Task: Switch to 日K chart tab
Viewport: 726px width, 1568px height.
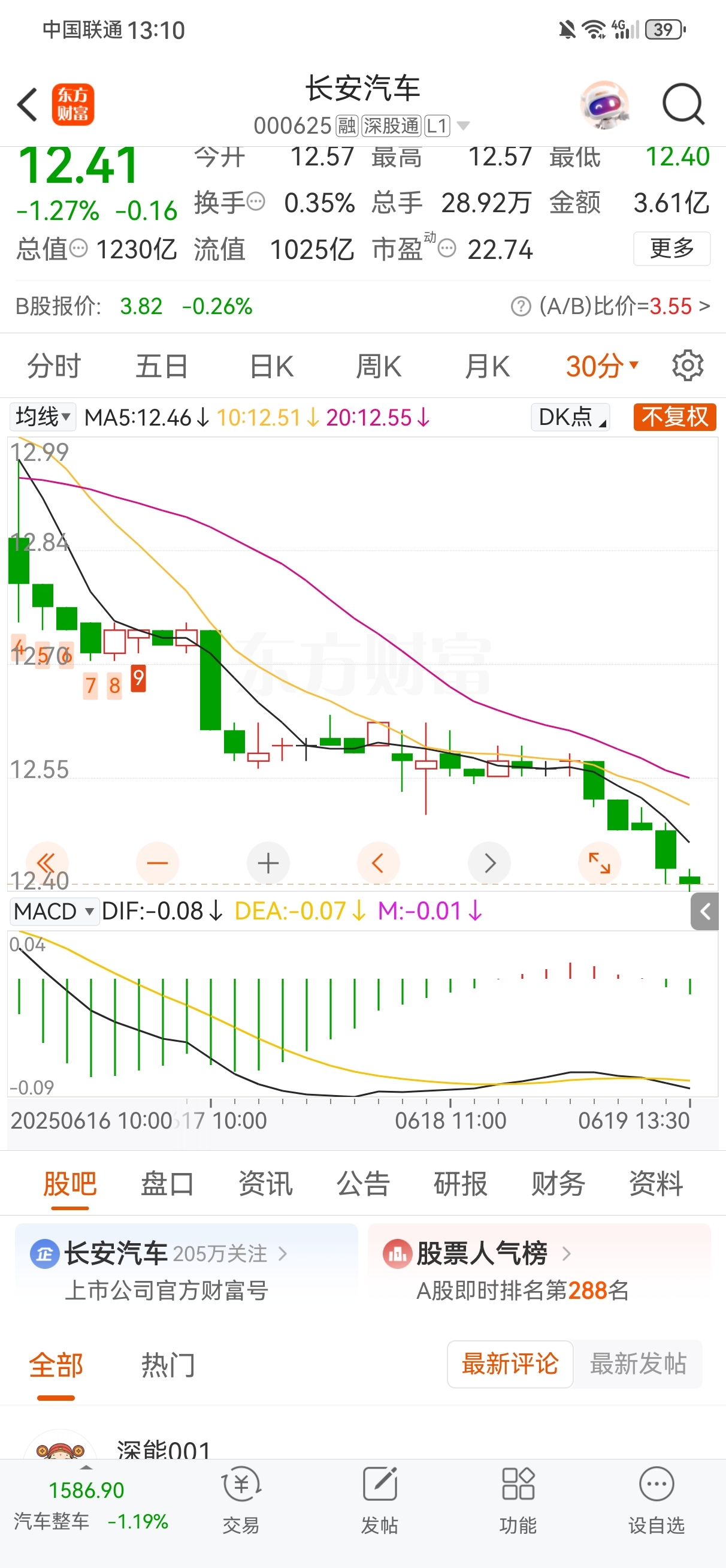Action: [271, 366]
